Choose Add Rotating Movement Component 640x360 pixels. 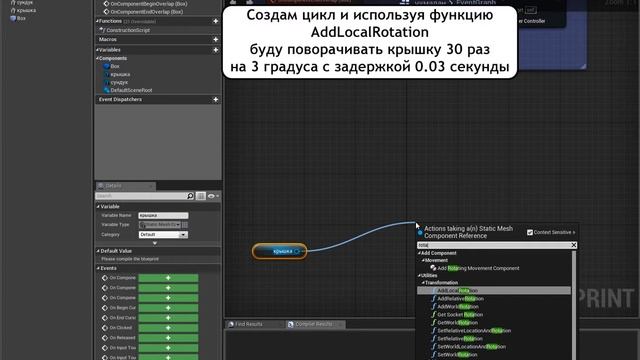478,268
